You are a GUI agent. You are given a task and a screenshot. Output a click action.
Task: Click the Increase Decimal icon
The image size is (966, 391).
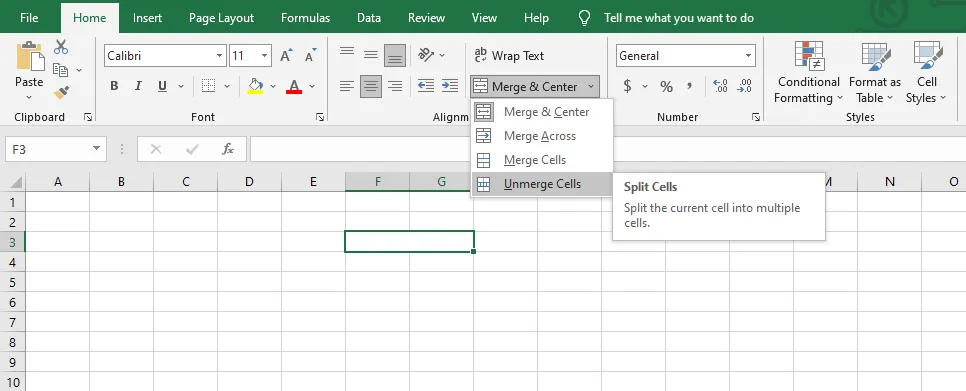coord(720,86)
